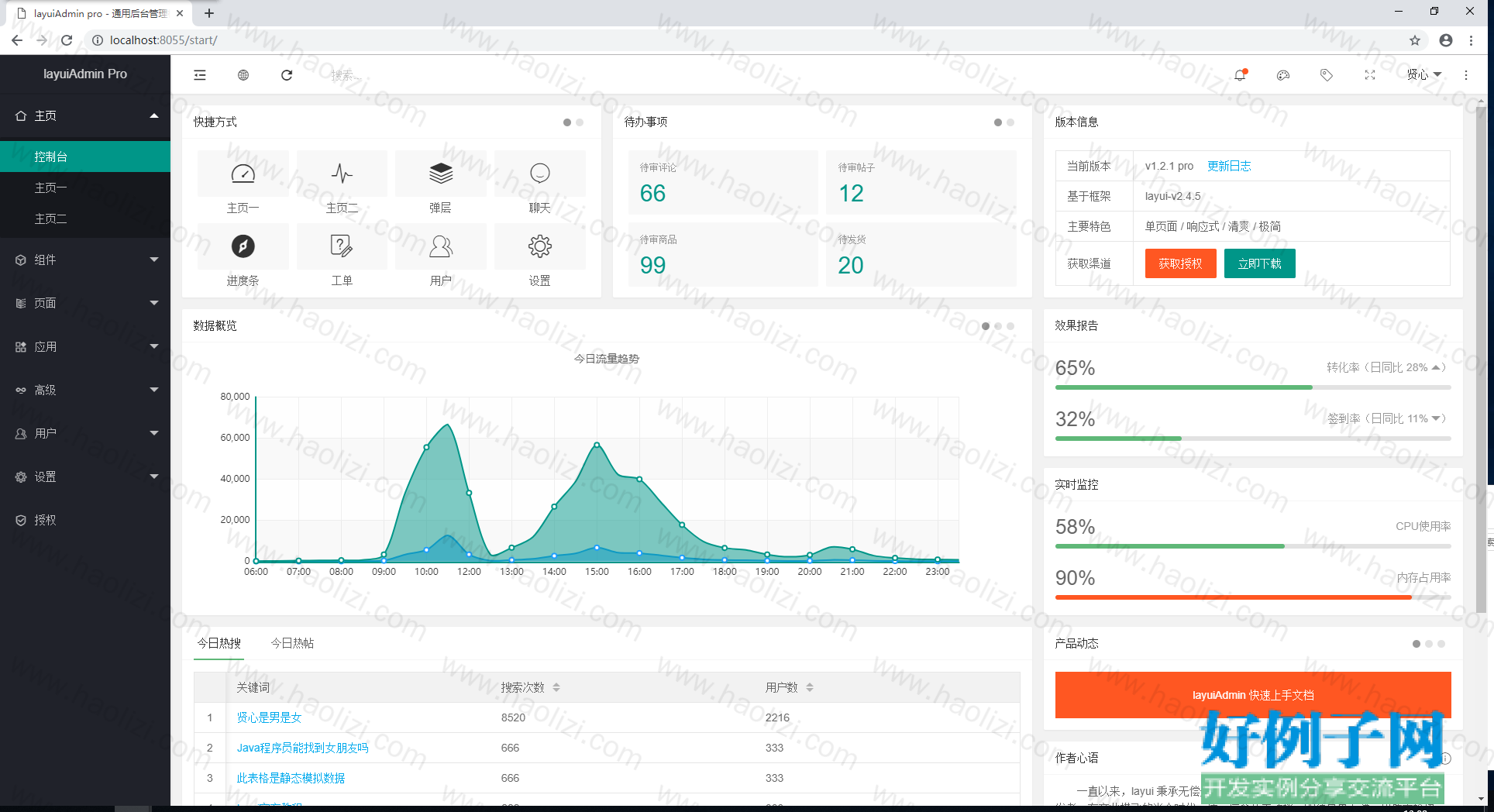Expand the 高级 sidebar menu
1494x812 pixels.
tap(85, 390)
